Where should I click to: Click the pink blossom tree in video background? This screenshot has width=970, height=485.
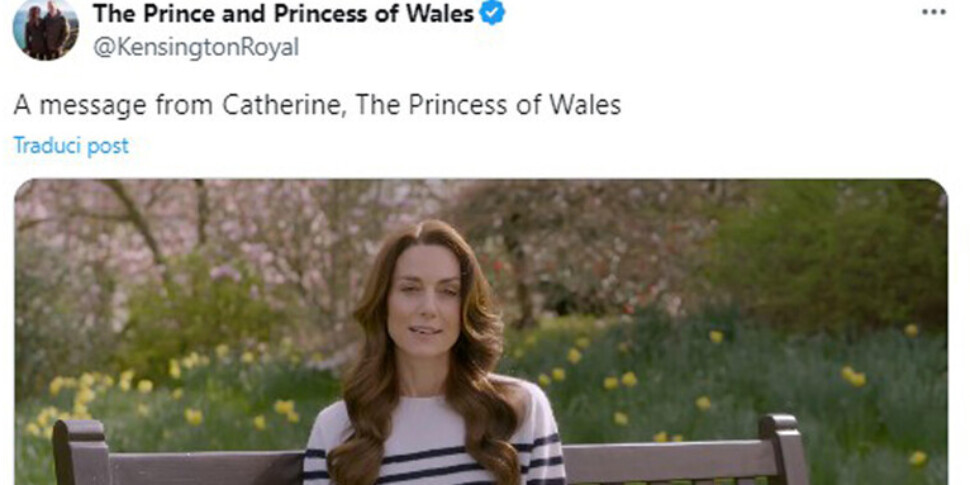pyautogui.click(x=247, y=247)
